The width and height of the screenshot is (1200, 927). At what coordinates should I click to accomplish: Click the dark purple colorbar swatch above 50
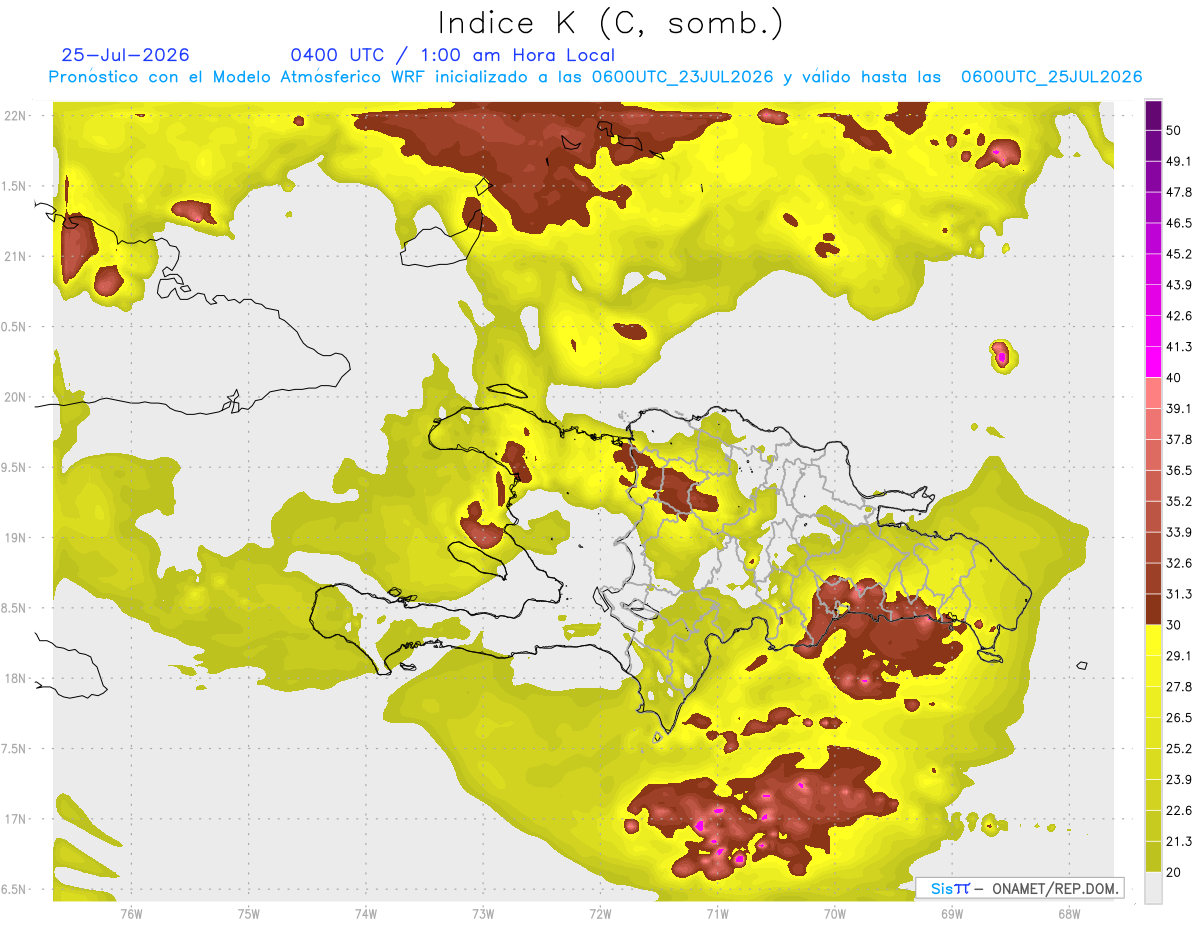1153,115
